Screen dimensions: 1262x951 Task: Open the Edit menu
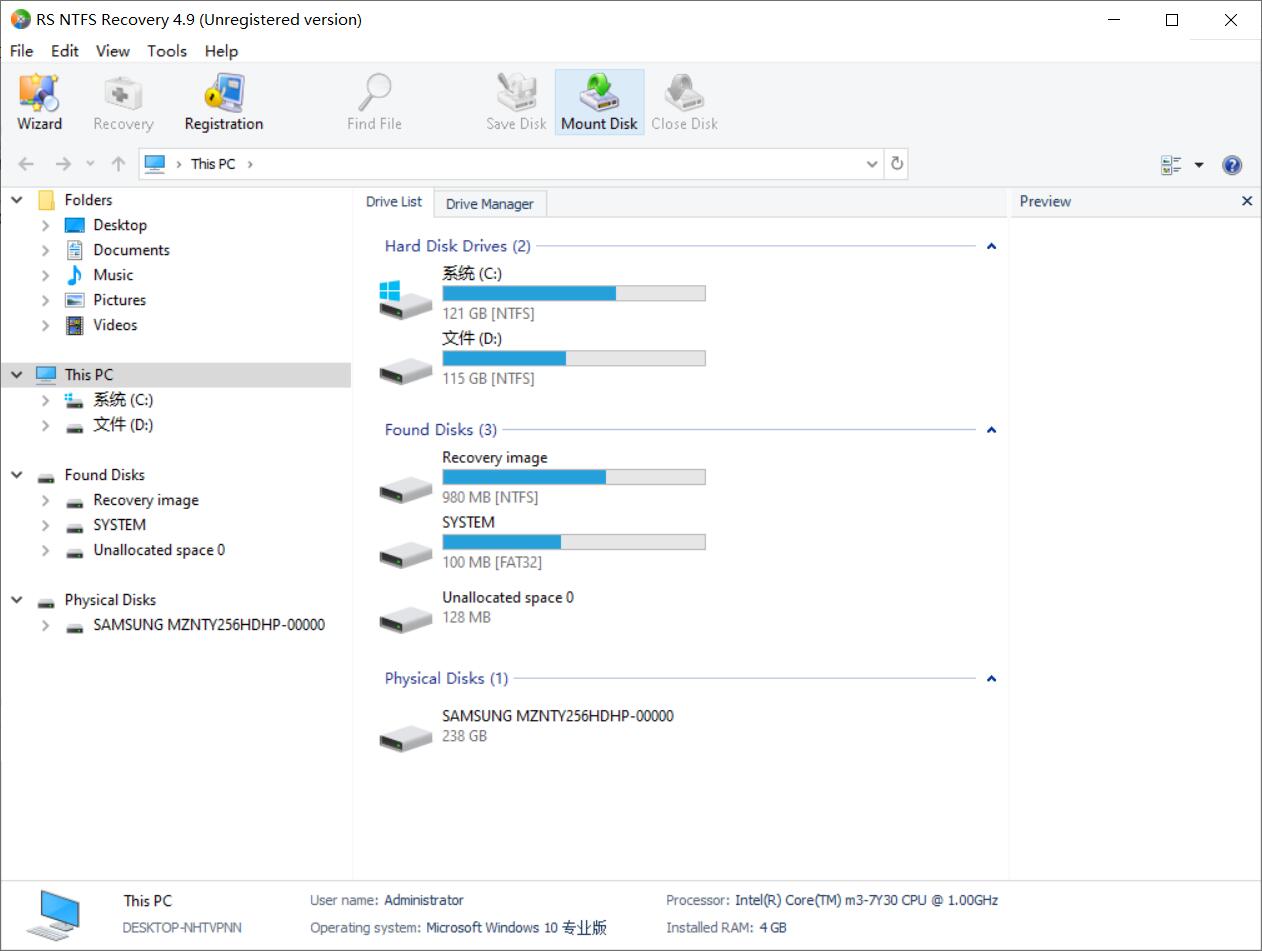(65, 51)
